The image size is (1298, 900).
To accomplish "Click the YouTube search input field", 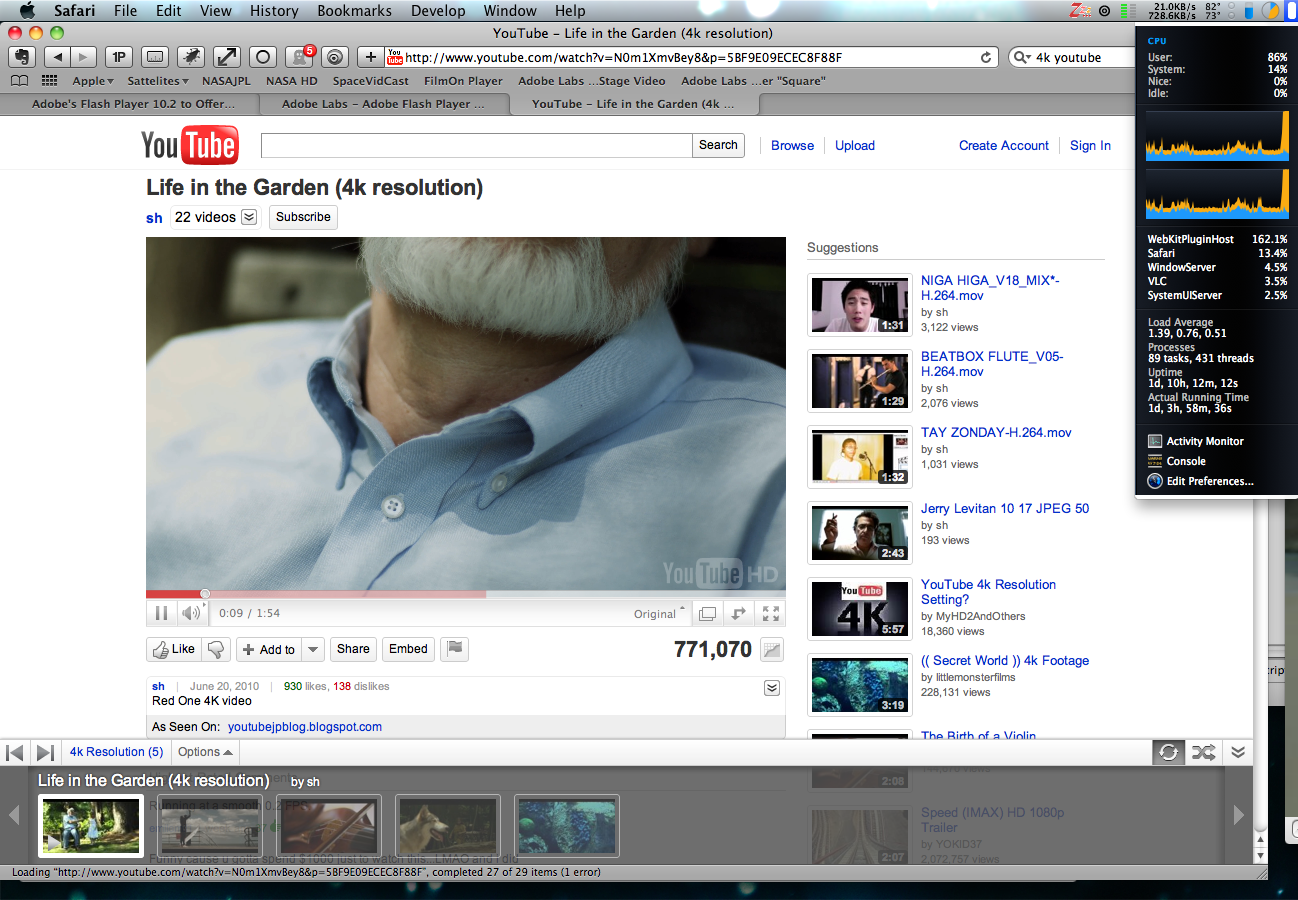I will pos(476,145).
